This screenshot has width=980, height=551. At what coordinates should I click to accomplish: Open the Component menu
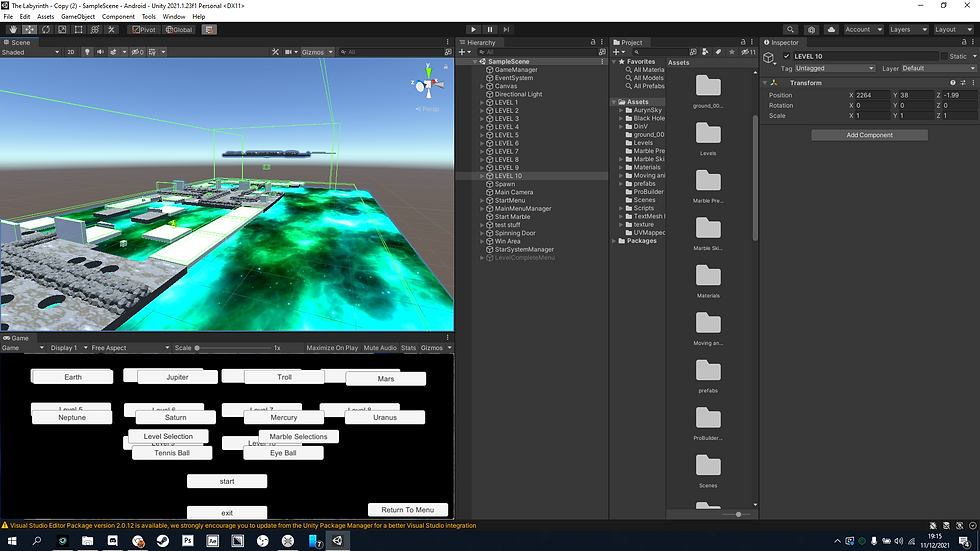(118, 17)
